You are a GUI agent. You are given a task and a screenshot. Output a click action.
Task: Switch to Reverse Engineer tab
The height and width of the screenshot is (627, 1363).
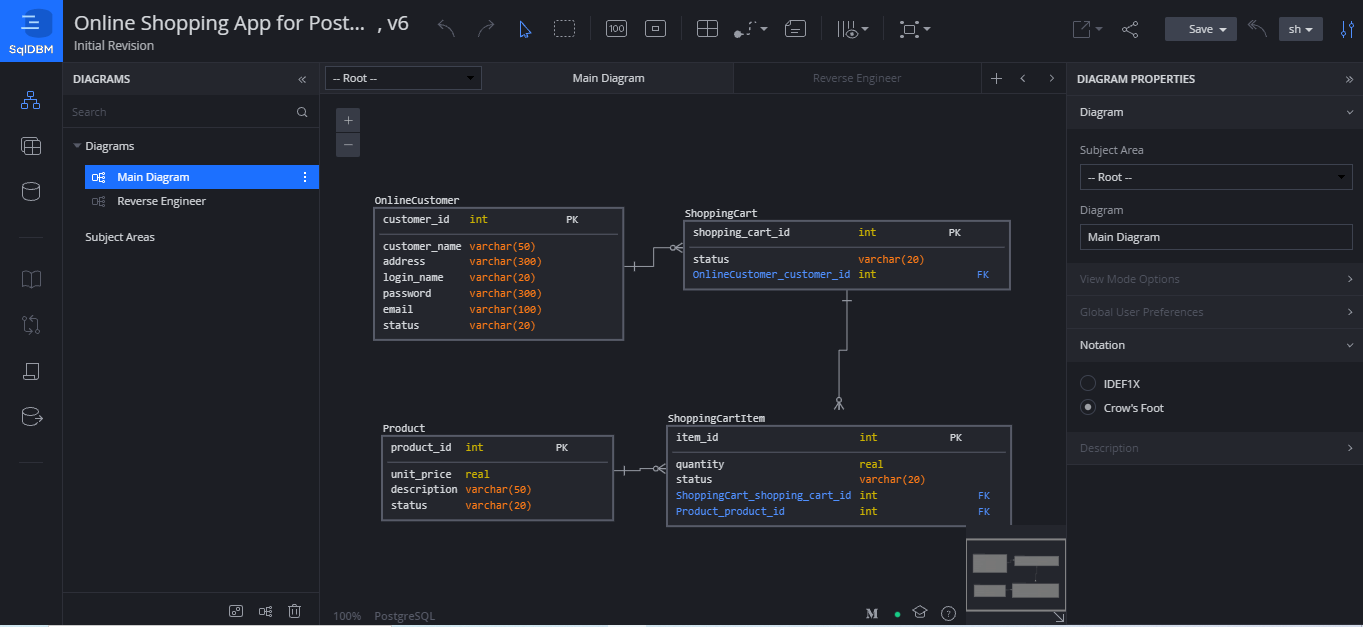tap(857, 78)
